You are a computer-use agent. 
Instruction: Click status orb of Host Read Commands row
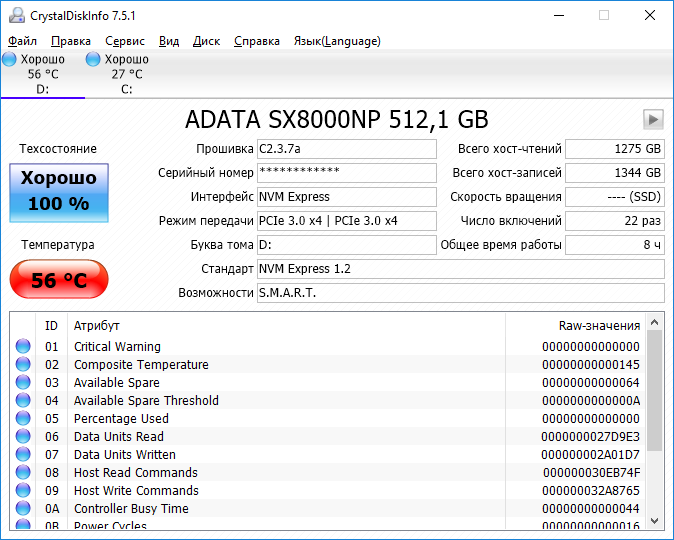pos(23,472)
